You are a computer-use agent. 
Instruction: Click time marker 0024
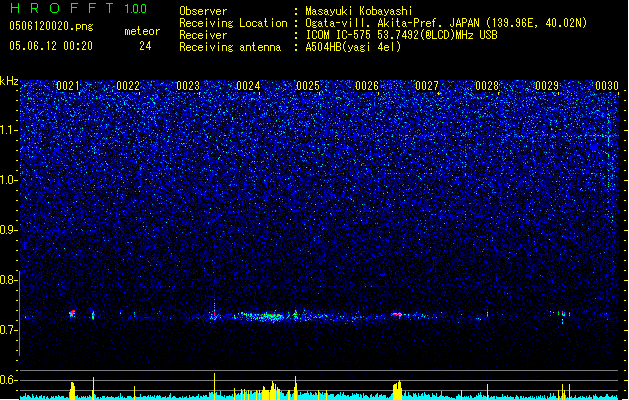(248, 86)
